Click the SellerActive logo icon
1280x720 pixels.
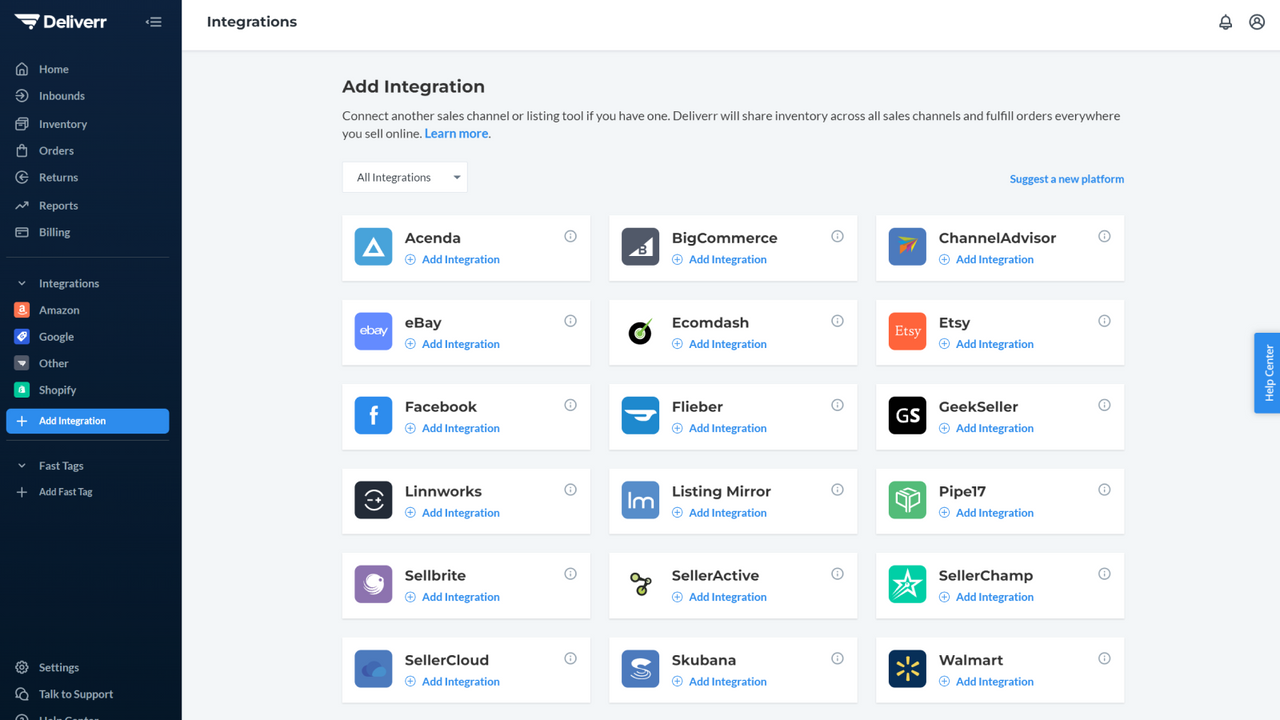pos(640,585)
